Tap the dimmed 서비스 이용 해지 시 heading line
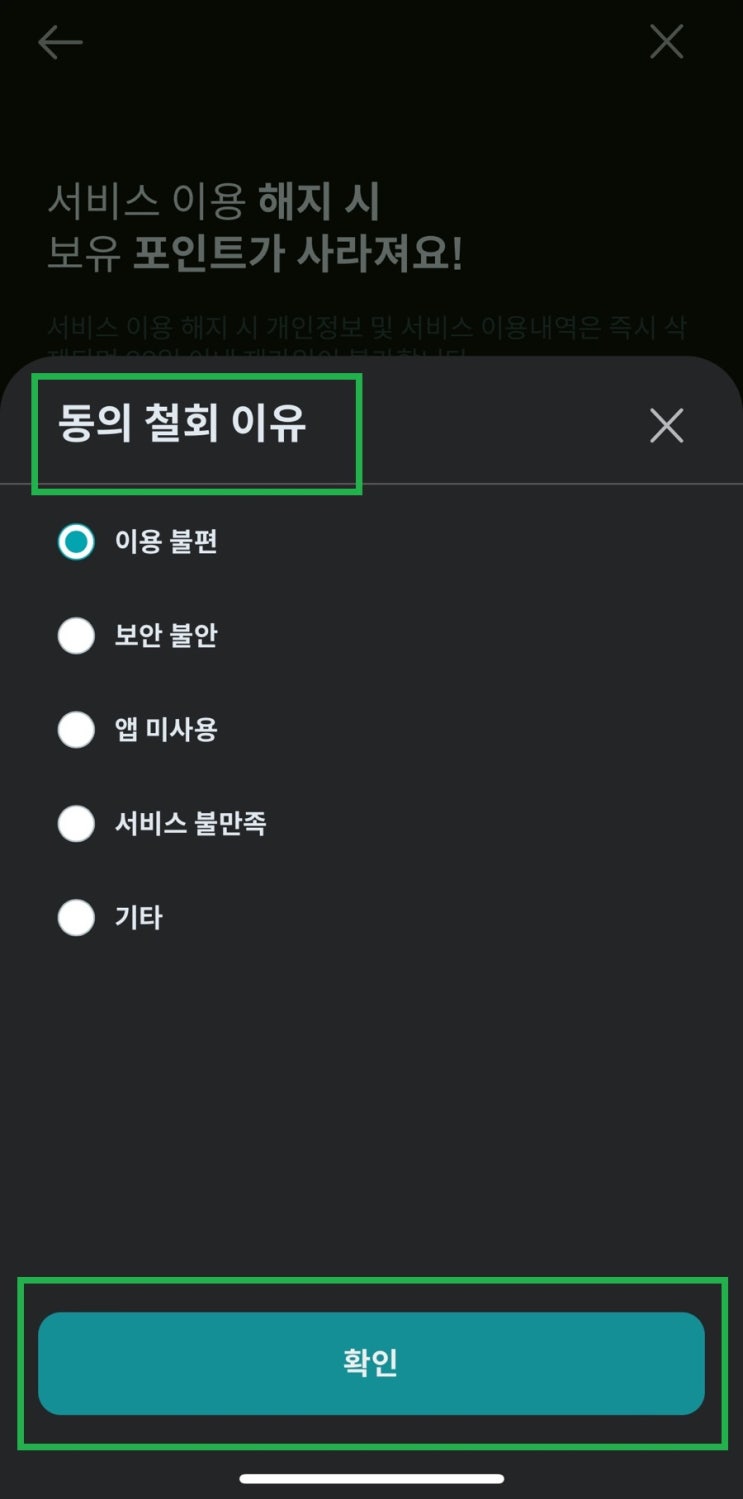The width and height of the screenshot is (743, 1499). pos(214,202)
